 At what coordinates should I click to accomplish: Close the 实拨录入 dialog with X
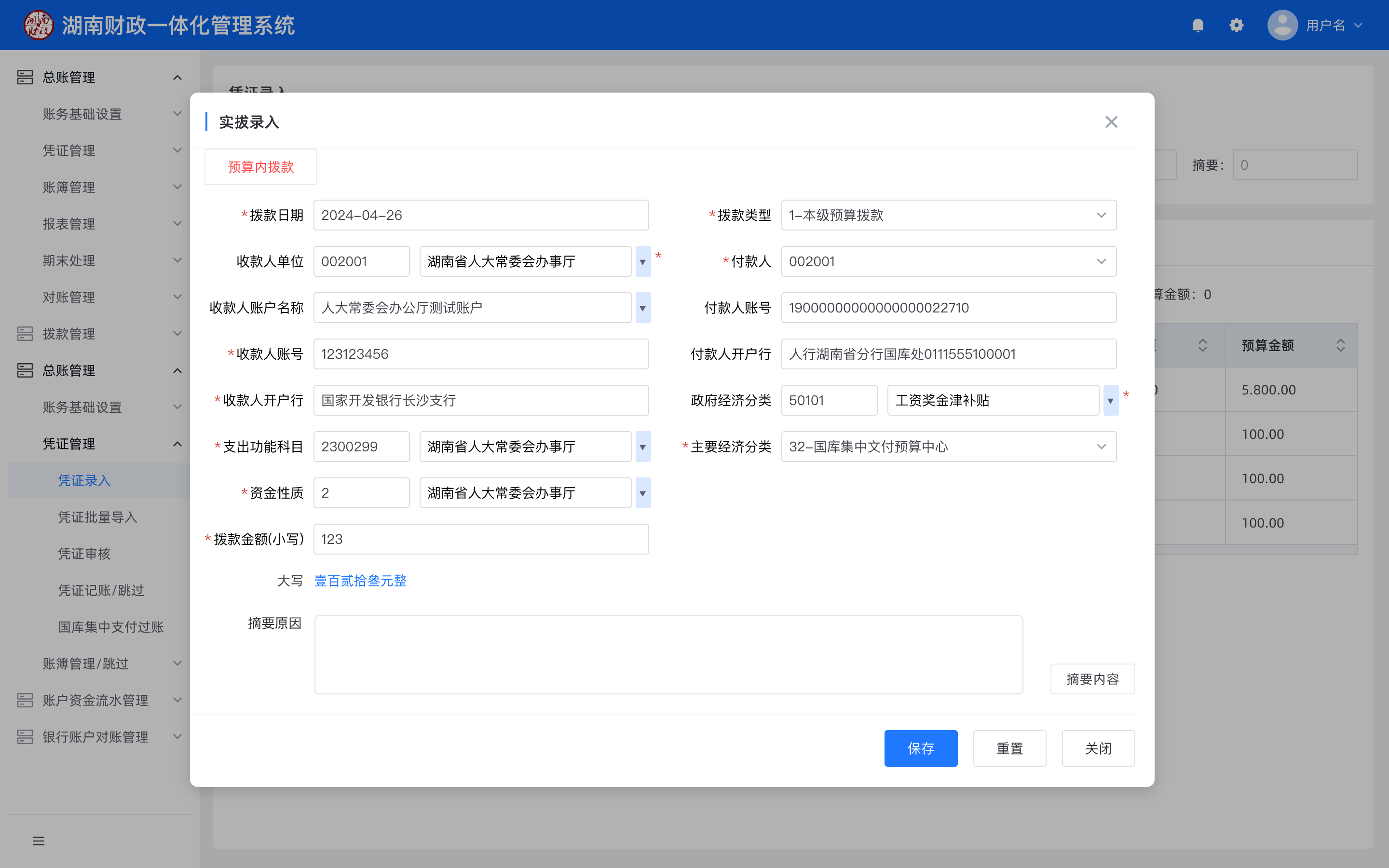tap(1111, 122)
